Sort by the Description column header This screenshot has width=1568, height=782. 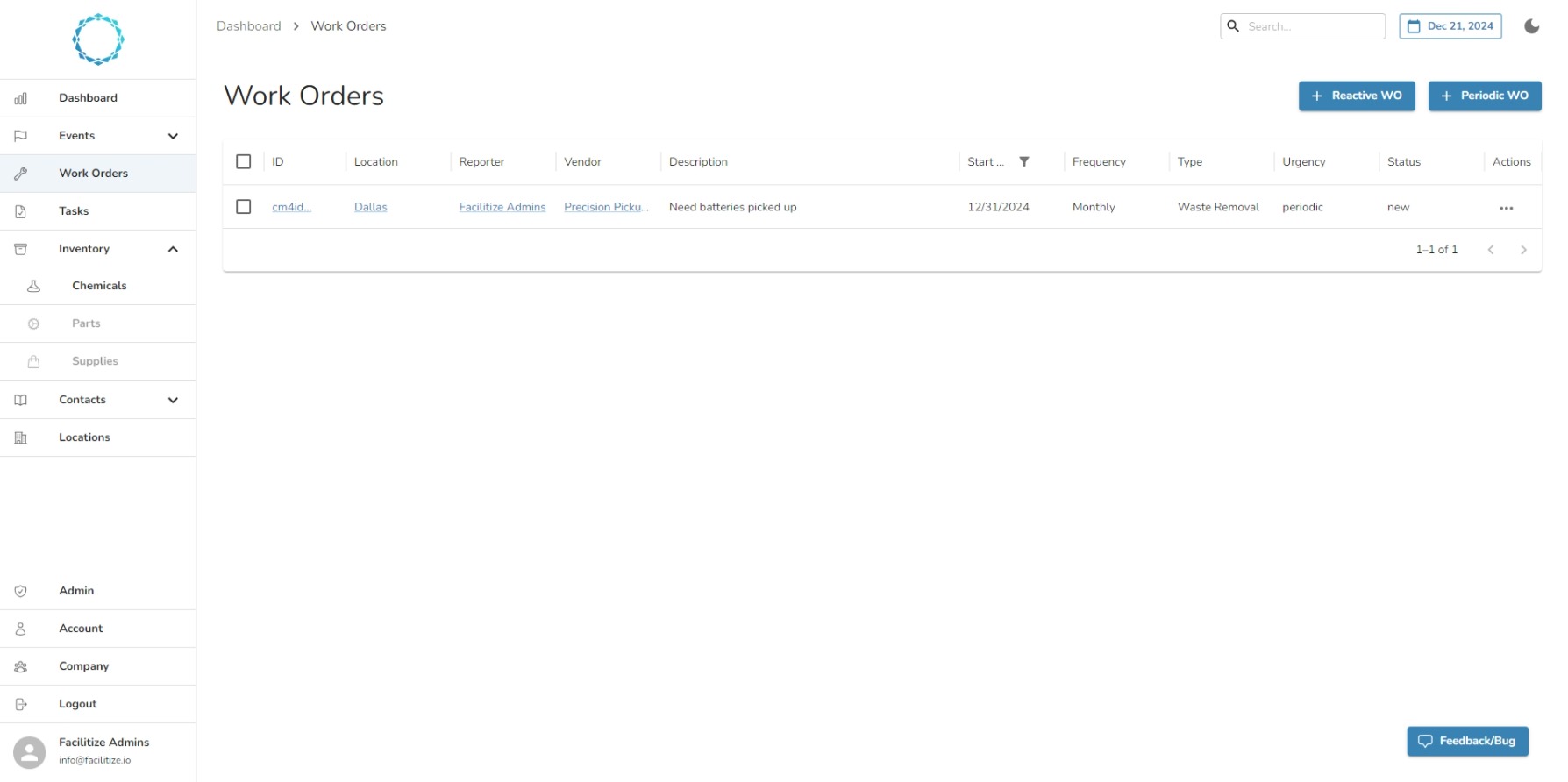tap(698, 162)
